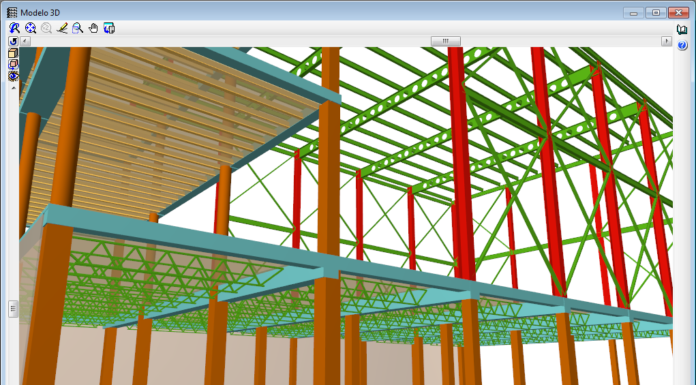
Task: Click the blue rotate arrow icon at left
Action: click(13, 41)
